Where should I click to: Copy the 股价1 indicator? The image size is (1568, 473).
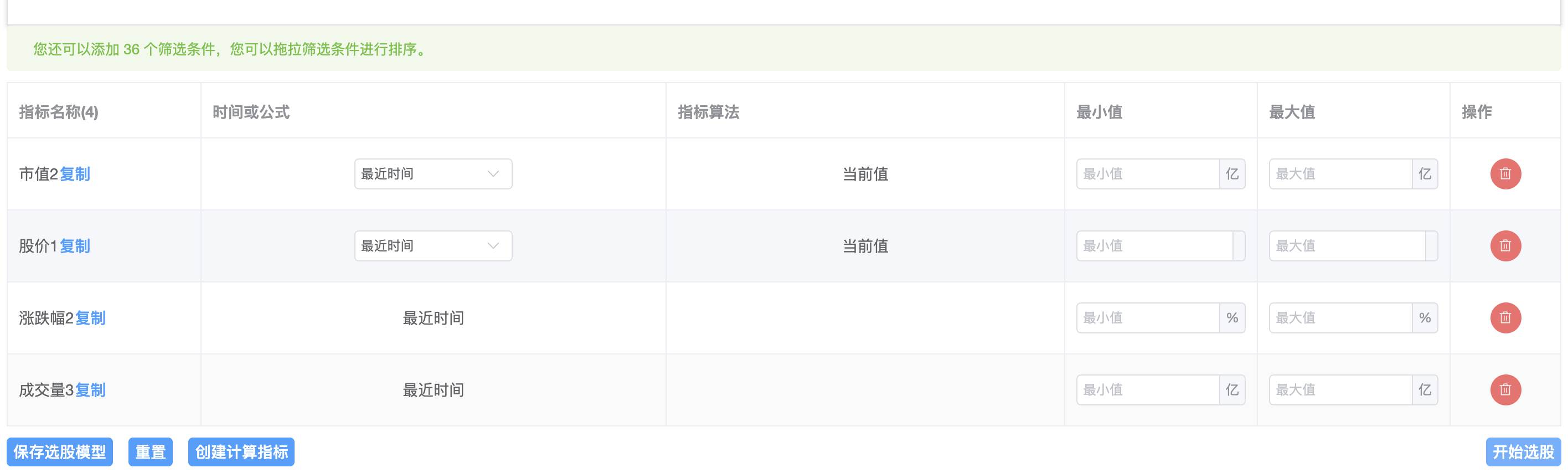coord(75,246)
